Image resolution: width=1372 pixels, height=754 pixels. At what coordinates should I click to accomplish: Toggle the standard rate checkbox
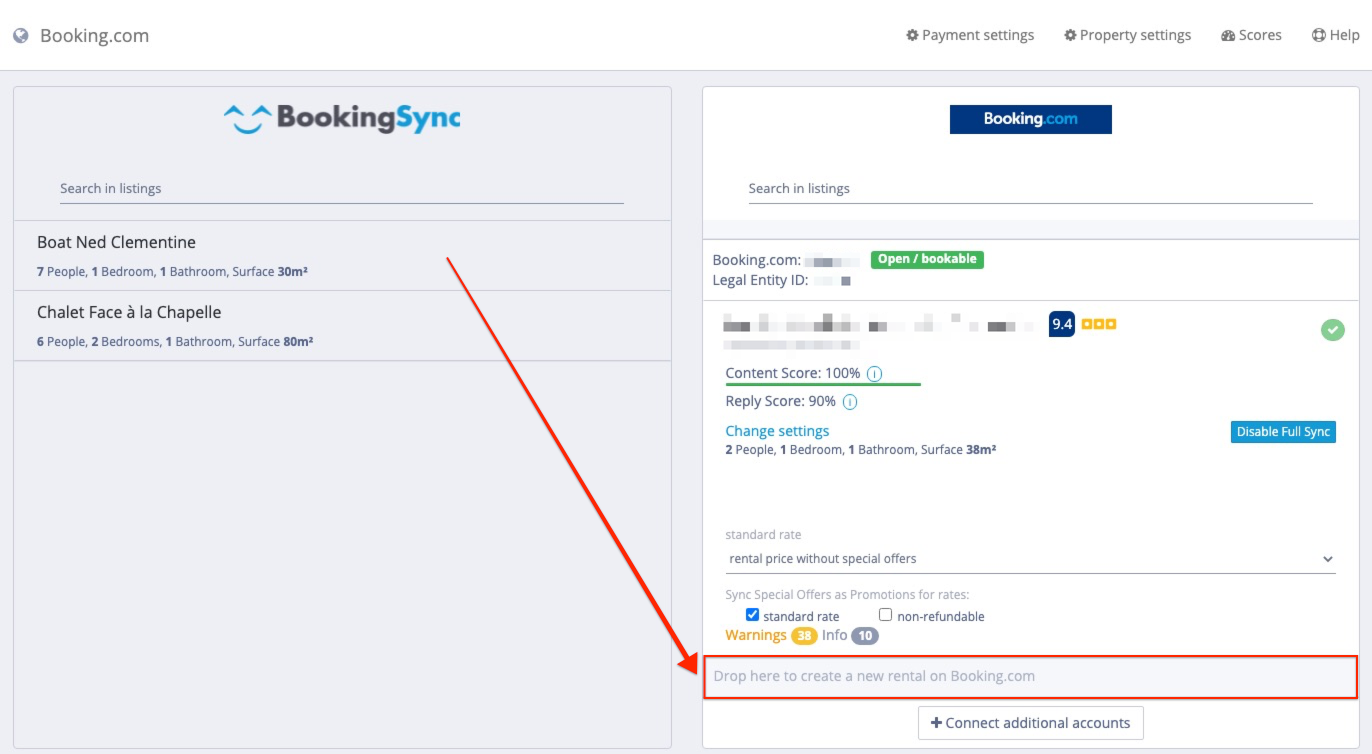(x=752, y=615)
